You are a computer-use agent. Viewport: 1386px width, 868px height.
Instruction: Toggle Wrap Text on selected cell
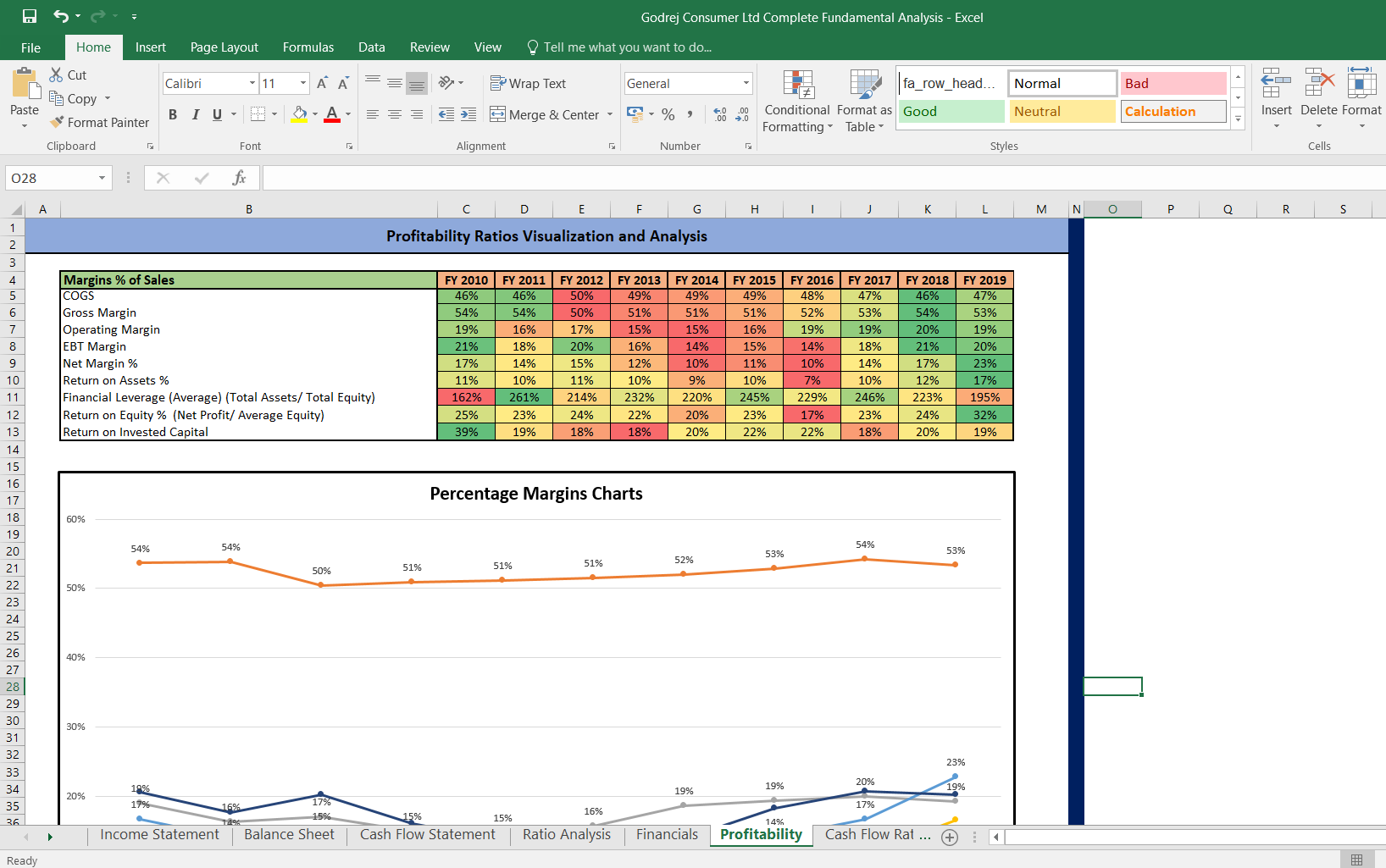pos(528,83)
